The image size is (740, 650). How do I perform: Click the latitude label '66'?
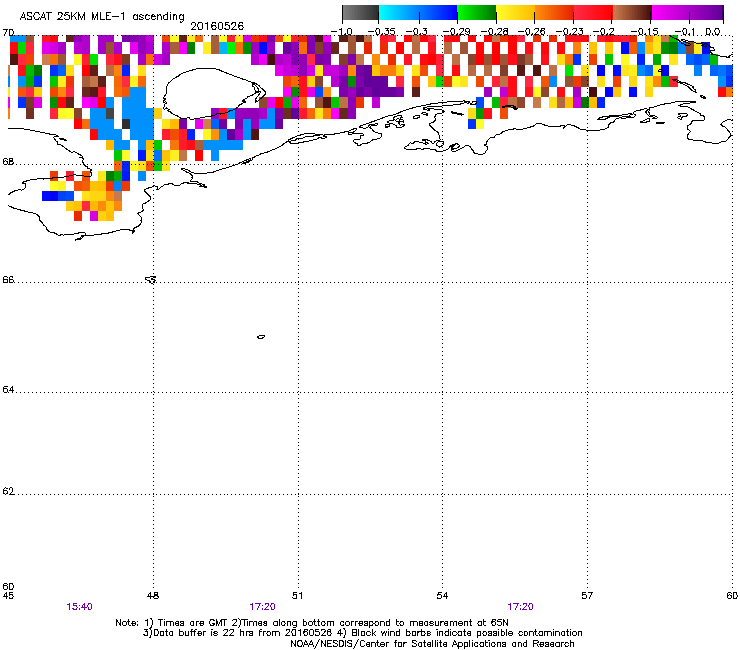pos(8,279)
